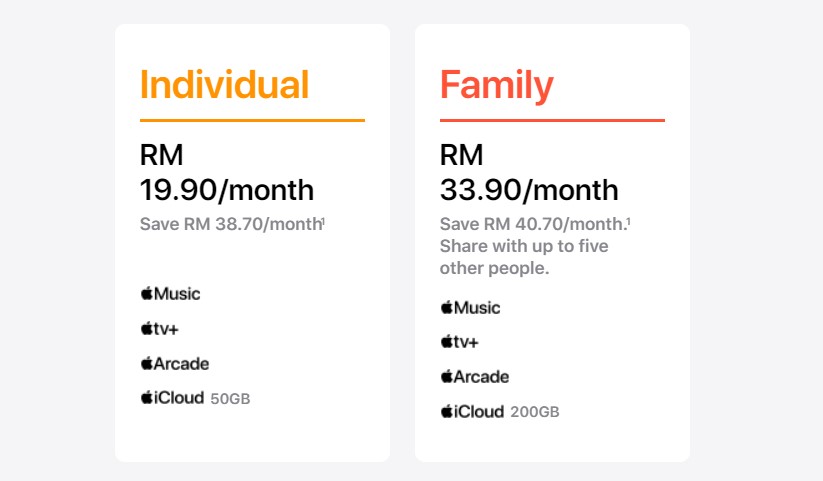
Task: Click the iCloud 200GB logo
Action: (472, 411)
